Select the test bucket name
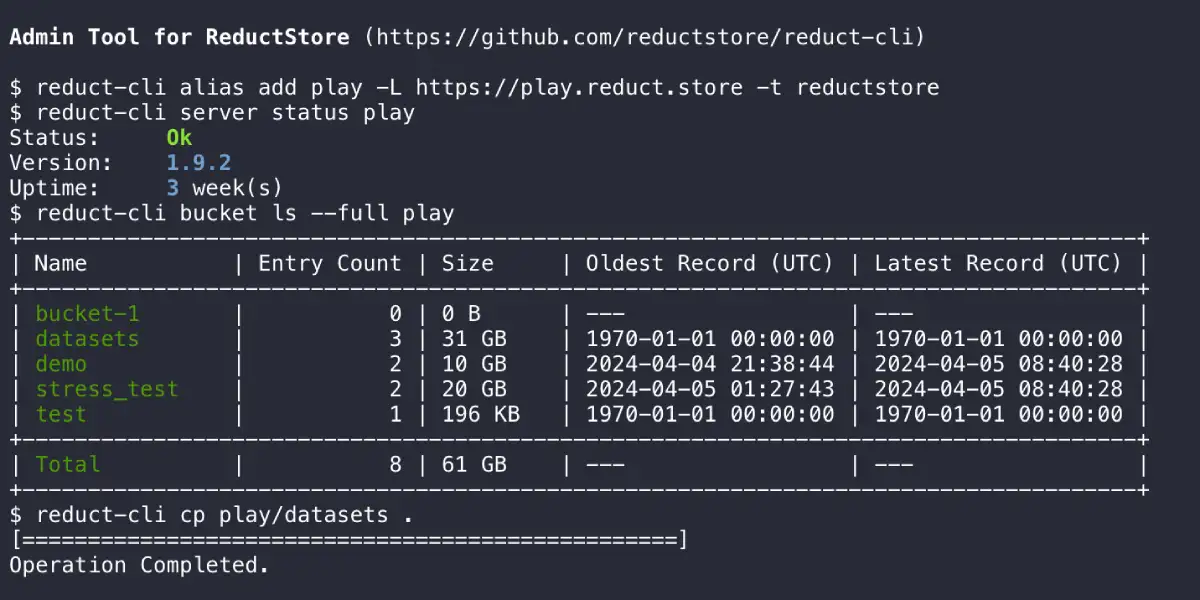The image size is (1200, 600). tap(61, 414)
